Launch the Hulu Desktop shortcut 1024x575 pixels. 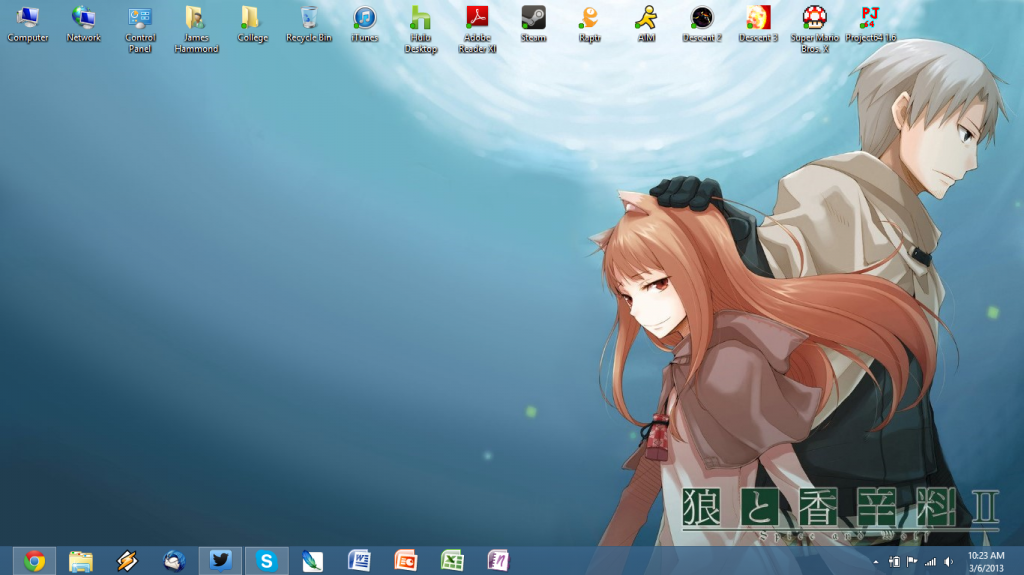421,29
